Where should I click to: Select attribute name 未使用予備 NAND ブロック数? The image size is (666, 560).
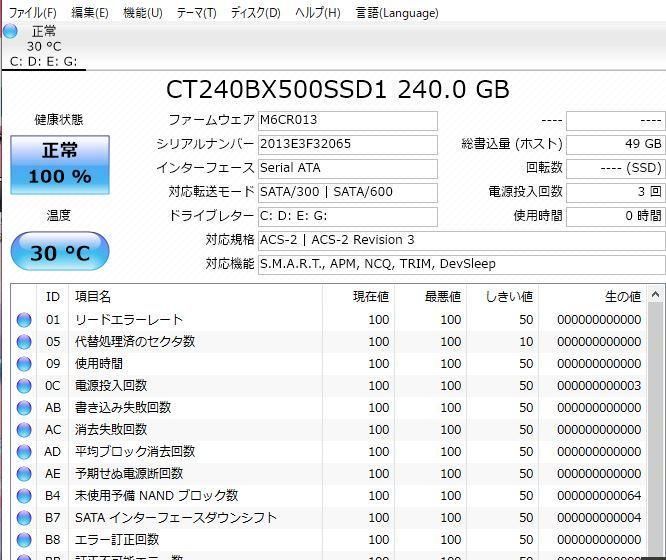point(157,496)
